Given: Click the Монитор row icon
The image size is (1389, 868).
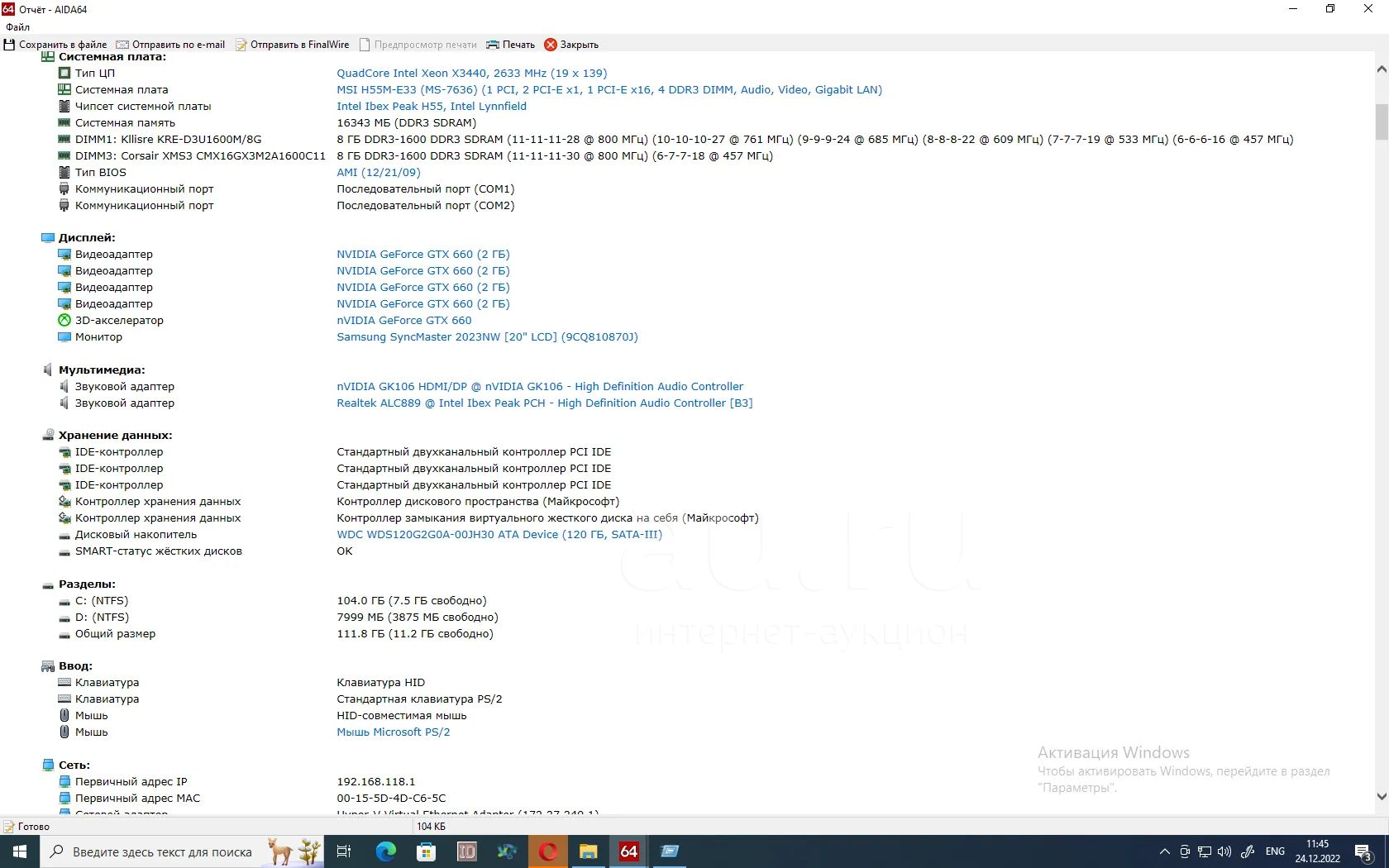Looking at the screenshot, I should click(64, 336).
